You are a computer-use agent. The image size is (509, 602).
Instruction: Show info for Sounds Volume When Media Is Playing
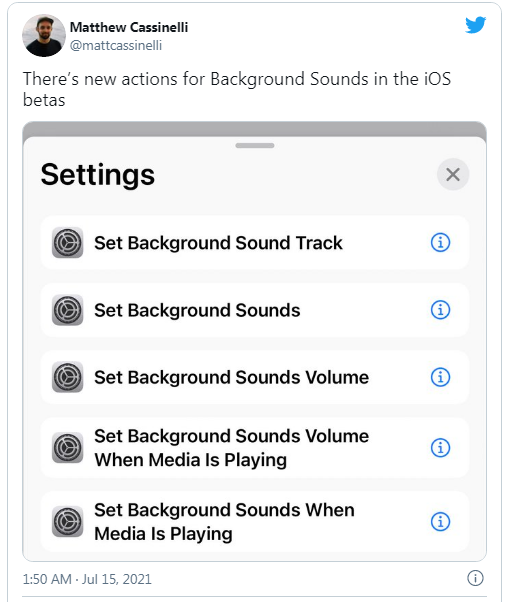tap(440, 448)
